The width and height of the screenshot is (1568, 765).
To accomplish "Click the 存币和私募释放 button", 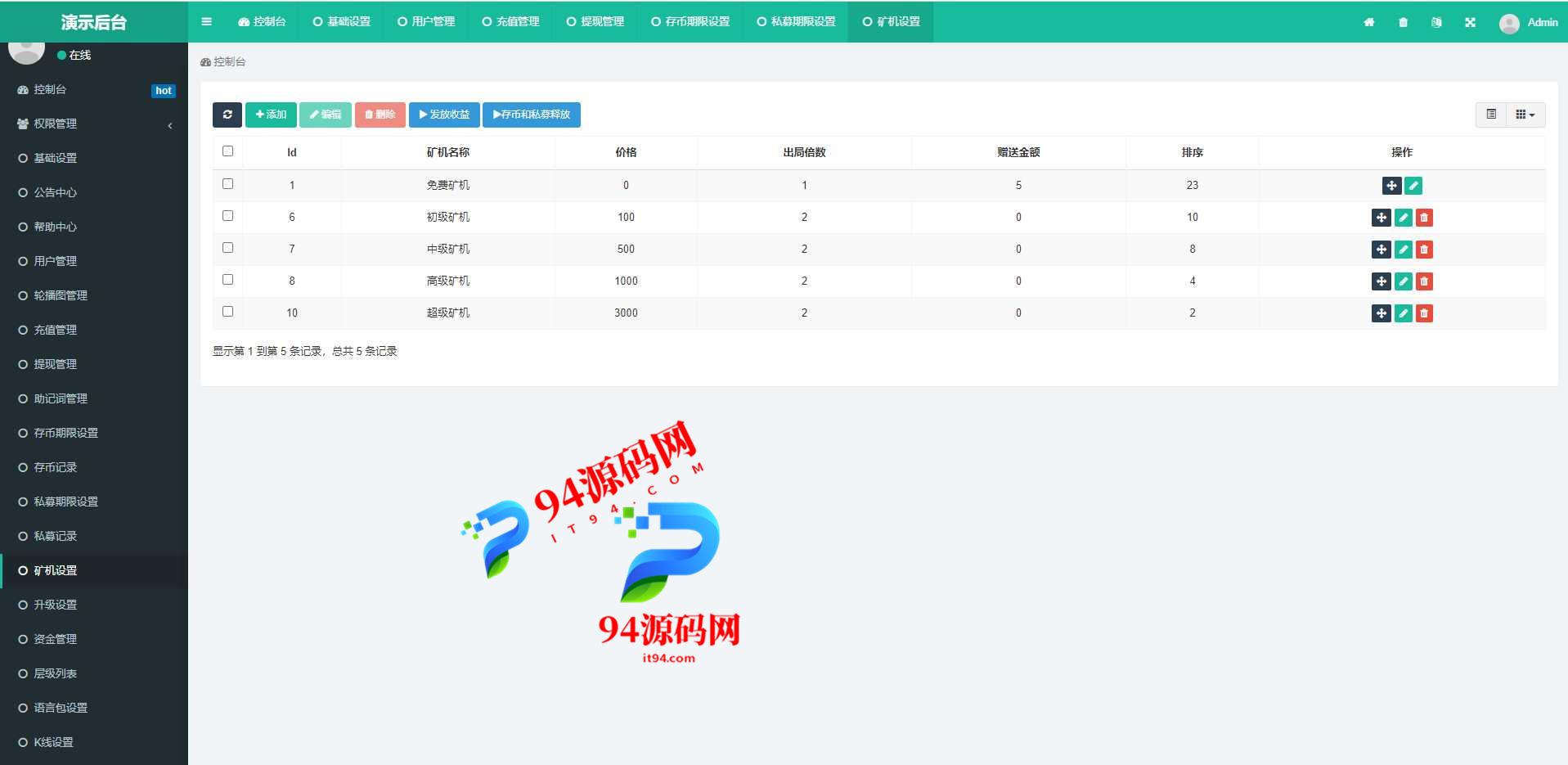I will point(532,115).
